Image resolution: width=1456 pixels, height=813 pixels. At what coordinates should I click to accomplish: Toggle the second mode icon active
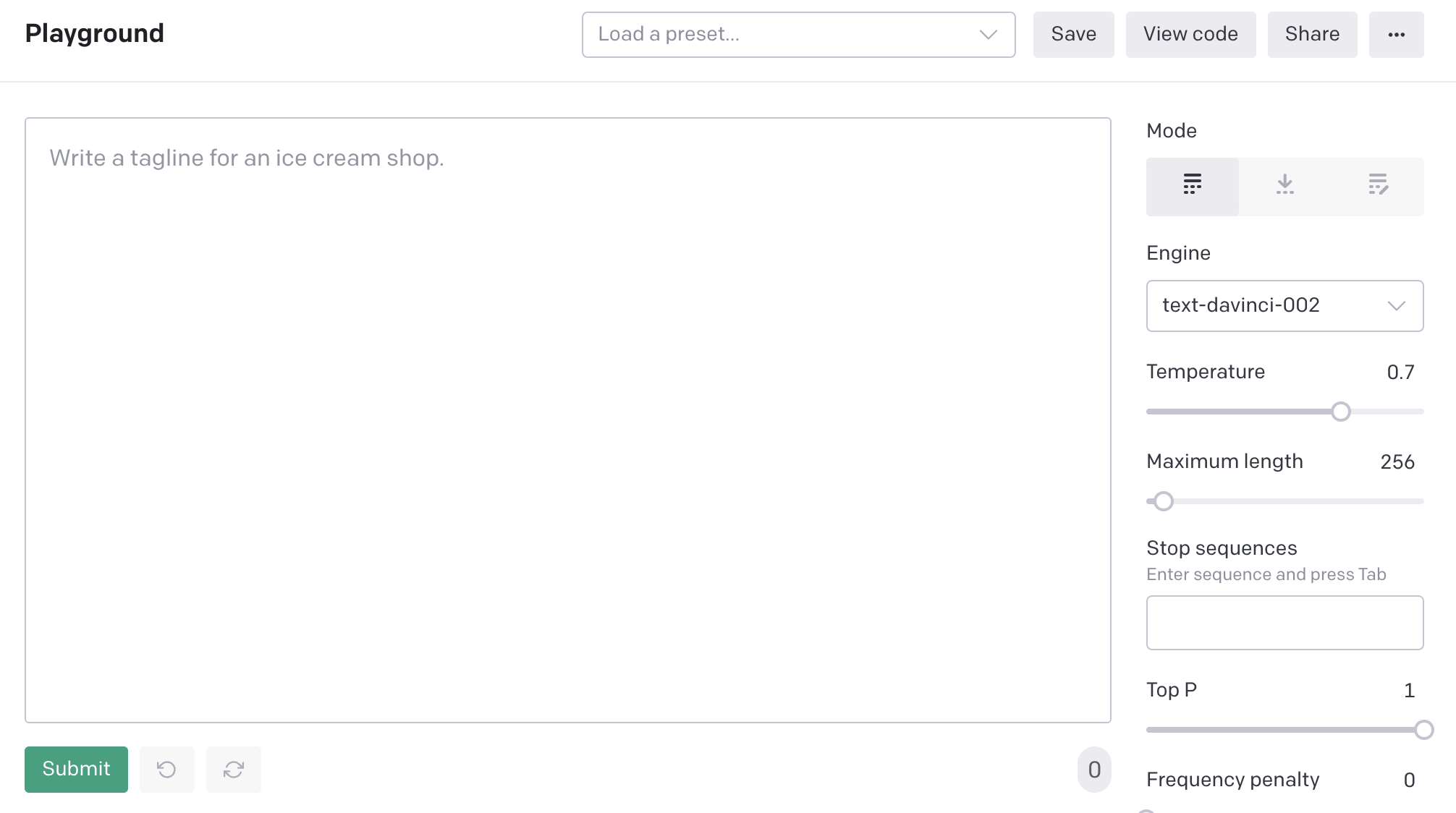[1285, 184]
